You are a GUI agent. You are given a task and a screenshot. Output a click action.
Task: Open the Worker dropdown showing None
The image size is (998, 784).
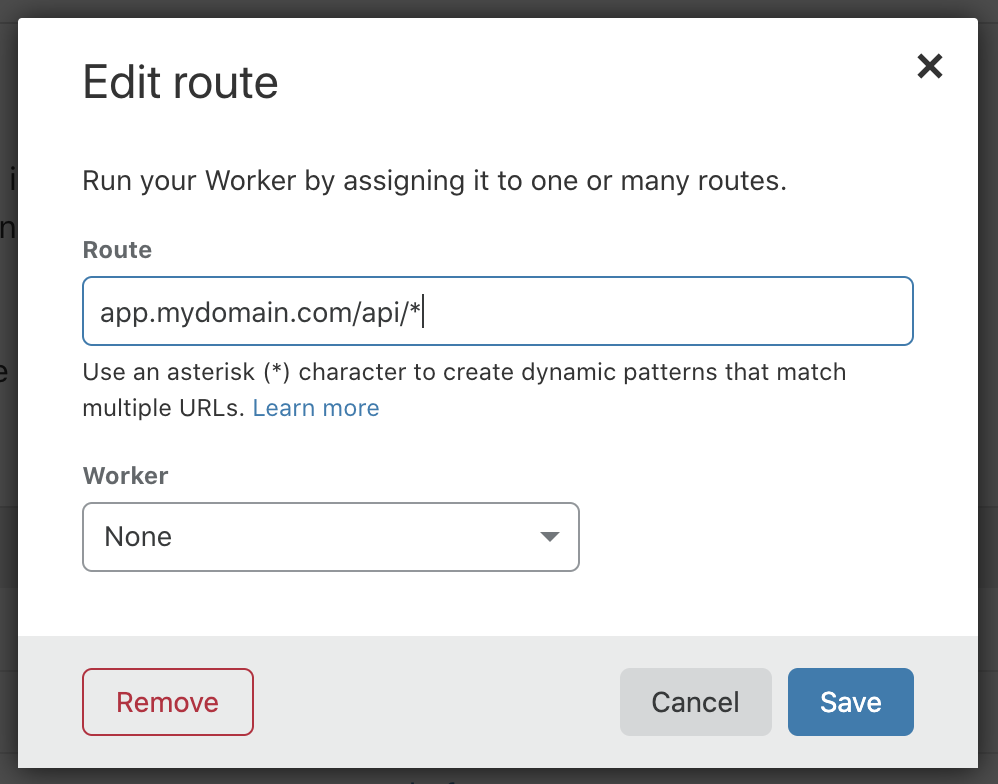[330, 537]
